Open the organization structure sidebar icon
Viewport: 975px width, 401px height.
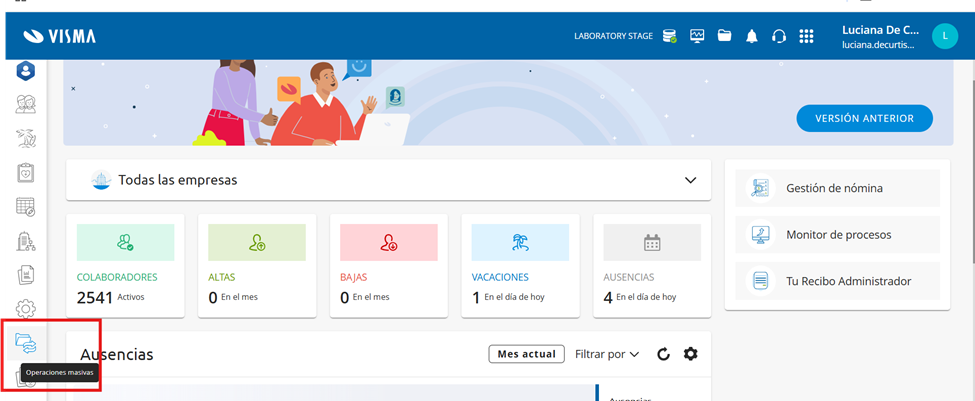pos(25,241)
